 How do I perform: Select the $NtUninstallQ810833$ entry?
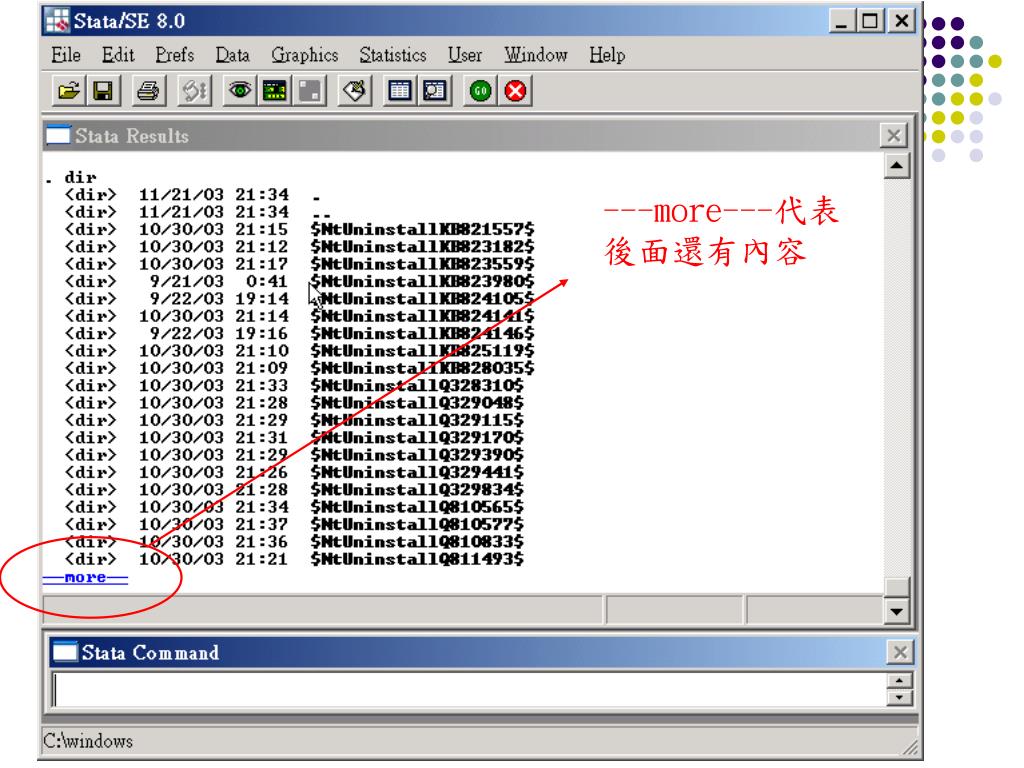tap(417, 541)
